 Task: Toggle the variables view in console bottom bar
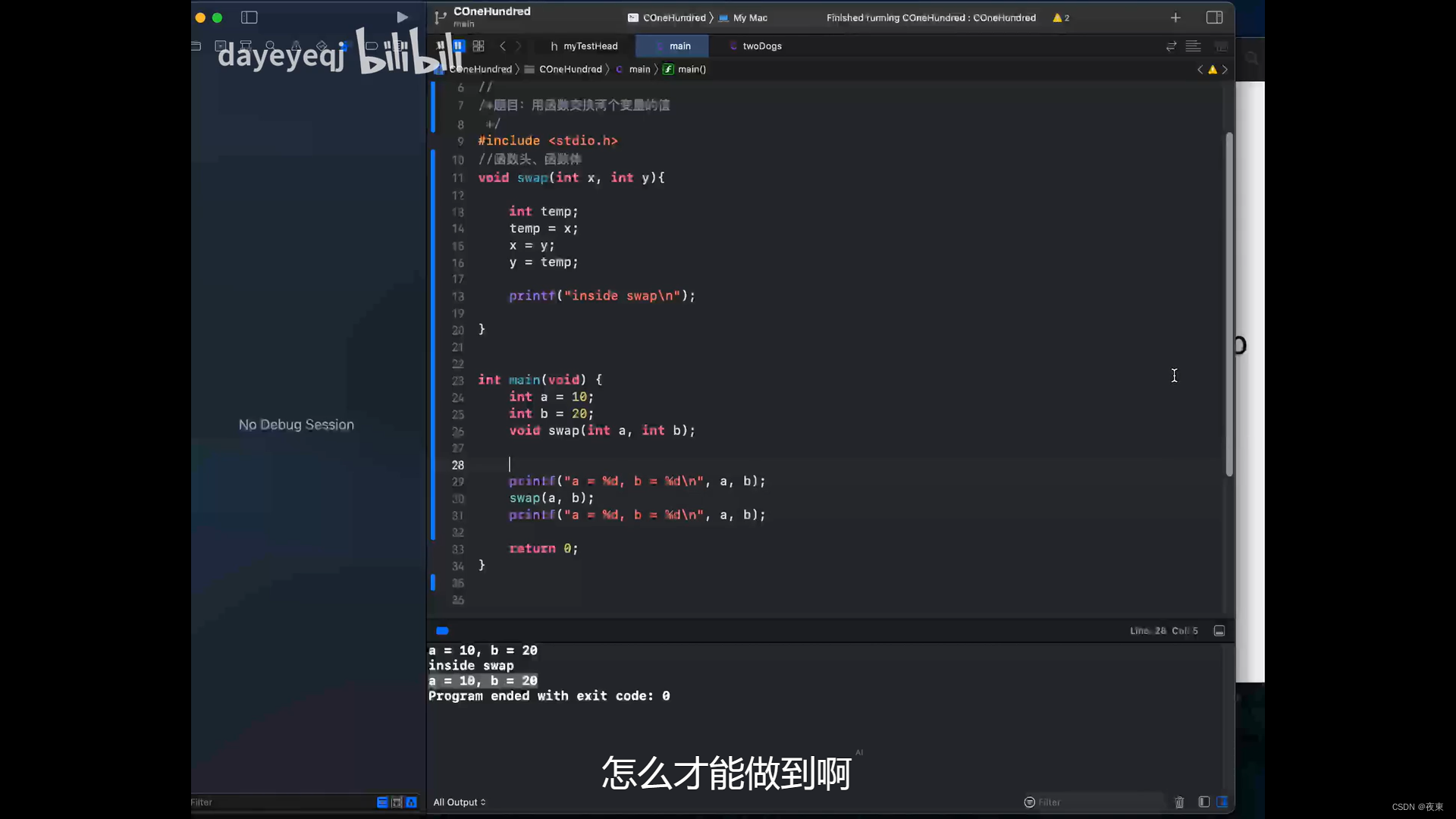click(1203, 802)
